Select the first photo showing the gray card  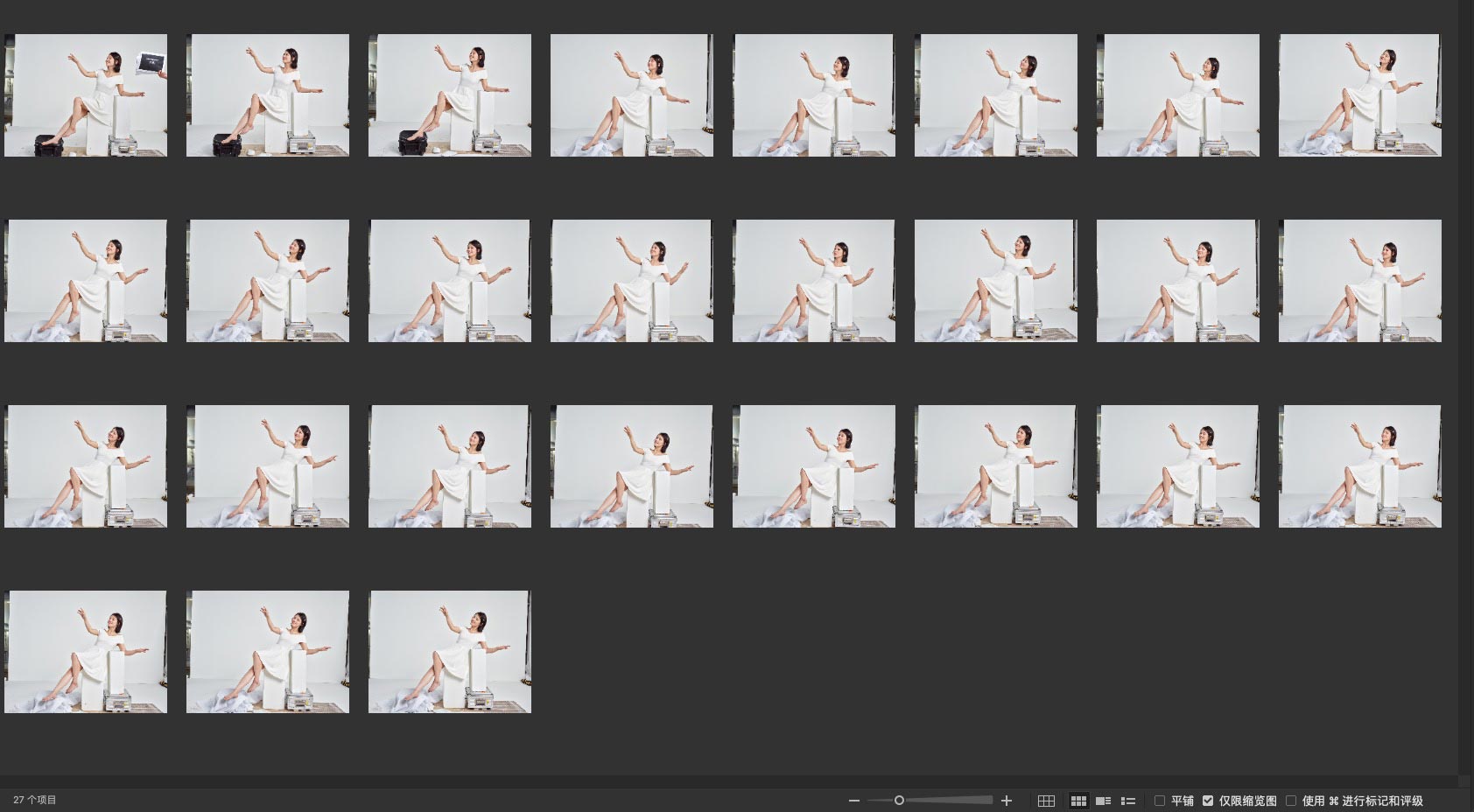tap(86, 95)
